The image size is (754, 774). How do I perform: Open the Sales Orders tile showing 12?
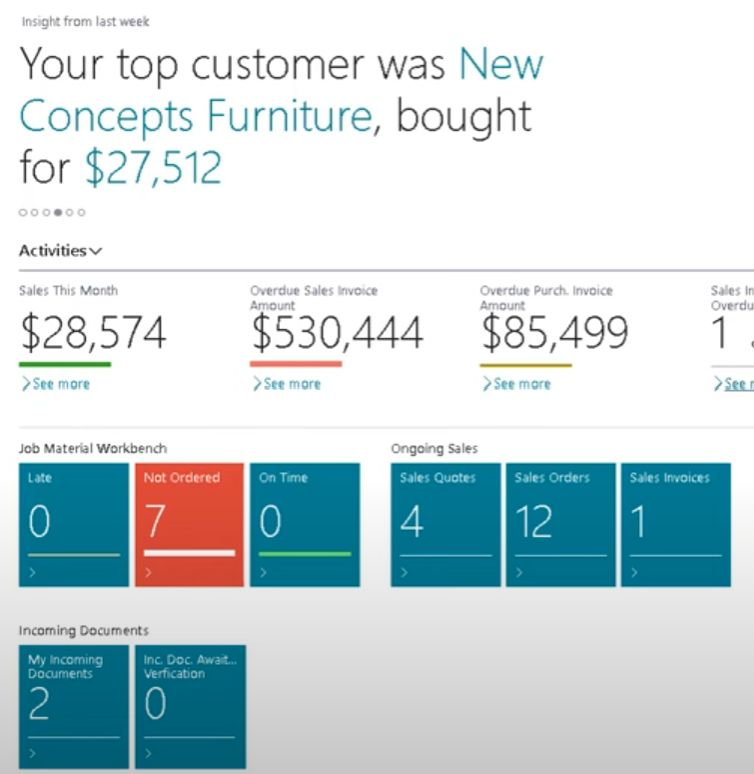(x=560, y=523)
